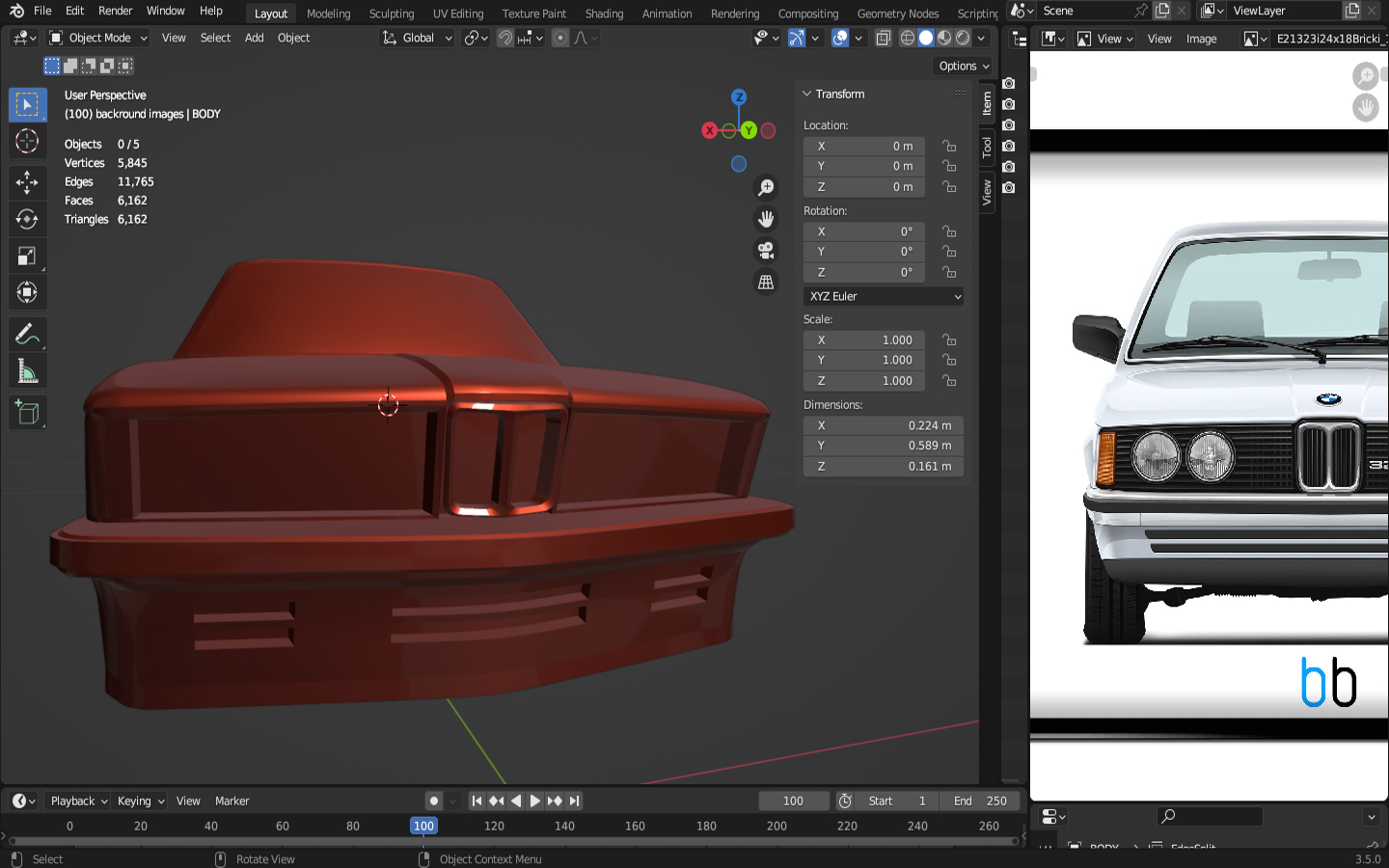
Task: Switch to the Sculpting workspace tab
Action: (x=391, y=14)
